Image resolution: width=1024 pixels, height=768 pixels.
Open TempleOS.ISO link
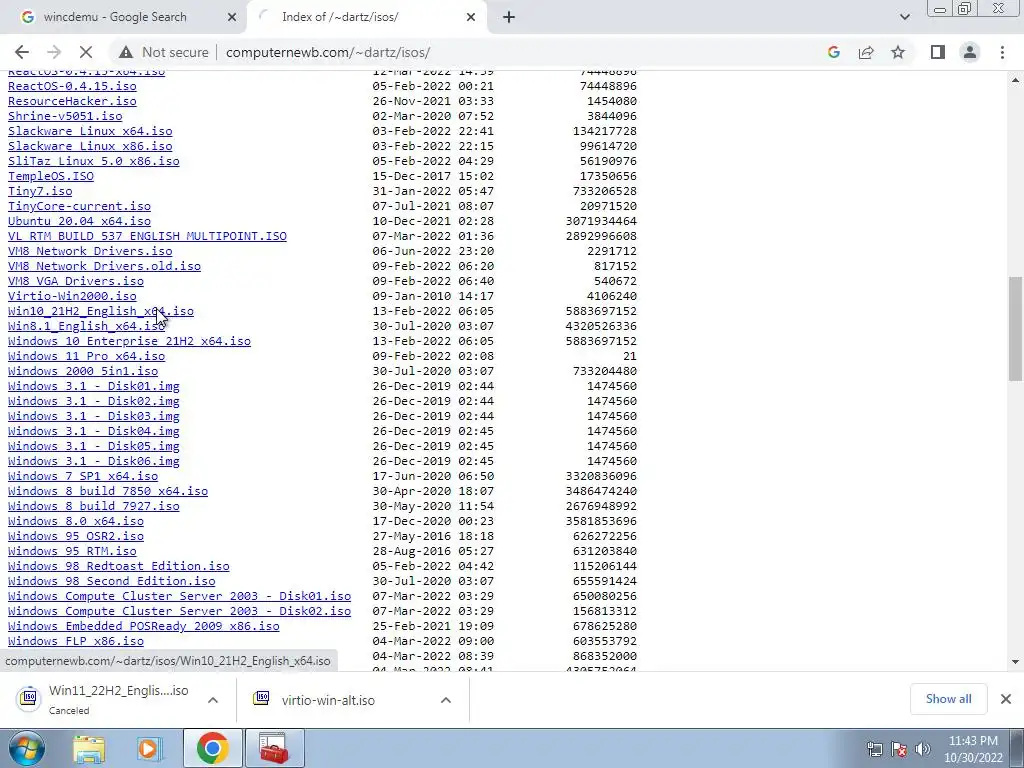(51, 176)
